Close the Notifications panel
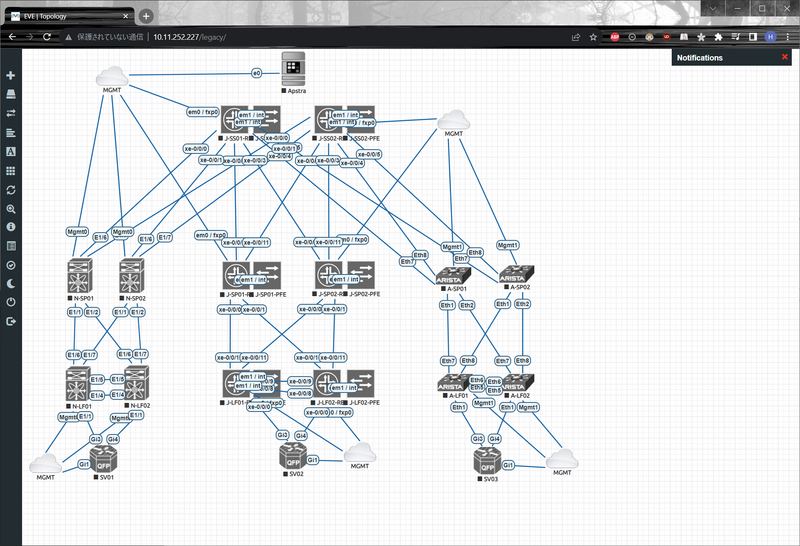The width and height of the screenshot is (800, 546). click(x=784, y=58)
